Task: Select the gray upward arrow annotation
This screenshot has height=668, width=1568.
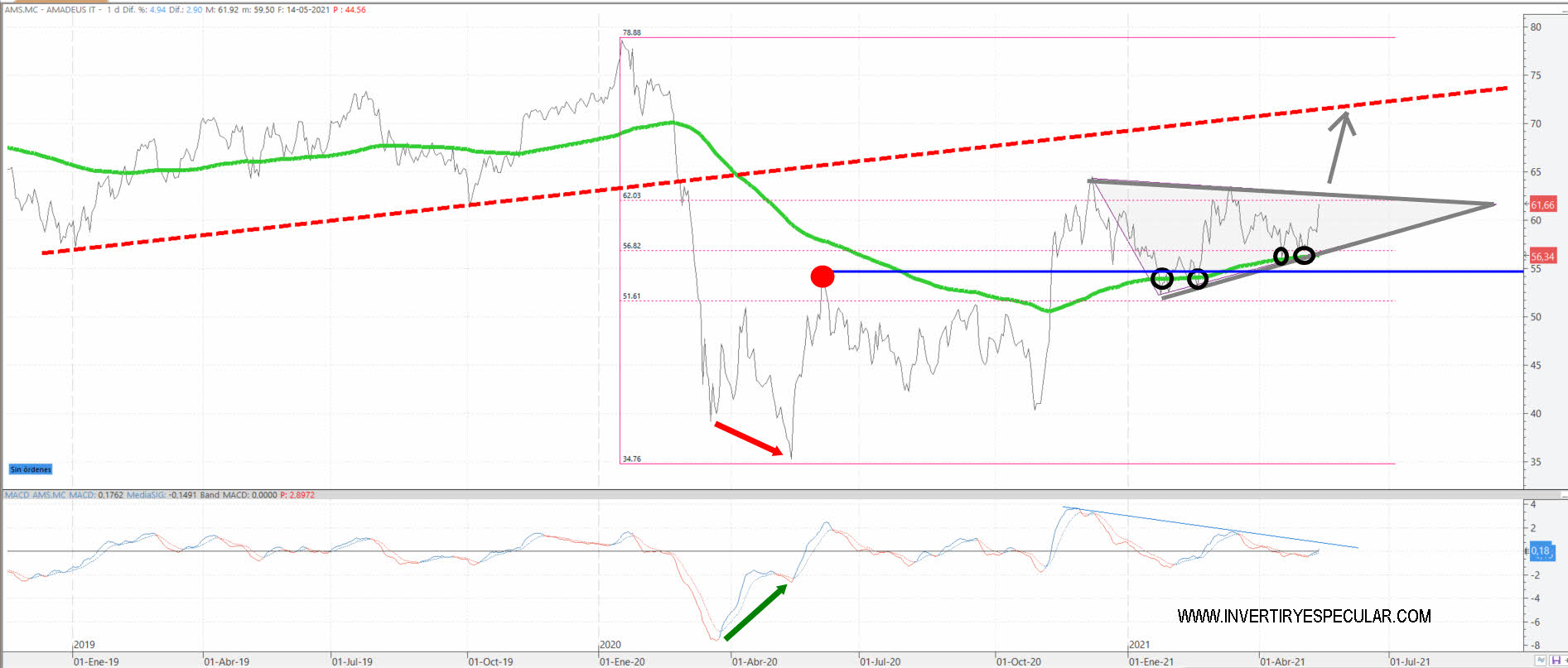Action: (1339, 147)
